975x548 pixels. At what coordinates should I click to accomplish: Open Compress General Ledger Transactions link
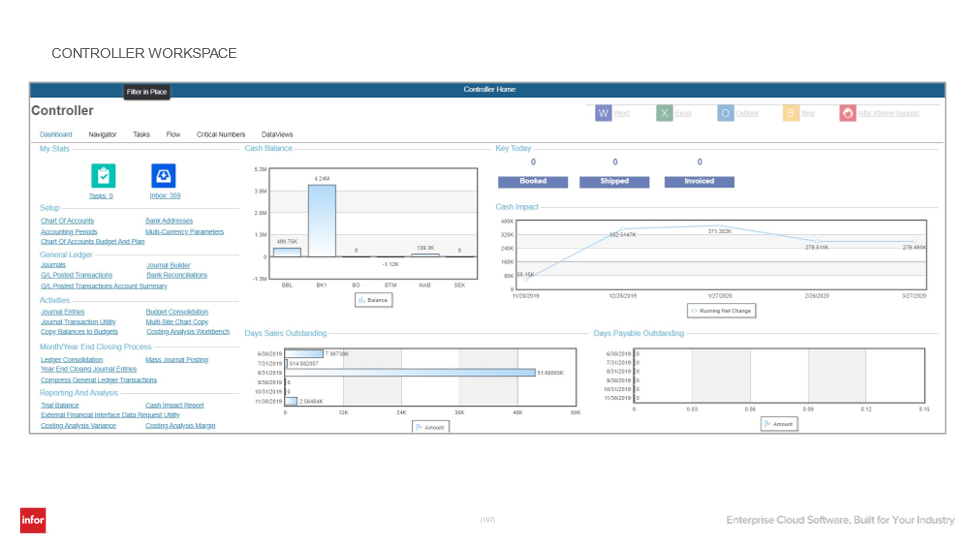pos(98,380)
